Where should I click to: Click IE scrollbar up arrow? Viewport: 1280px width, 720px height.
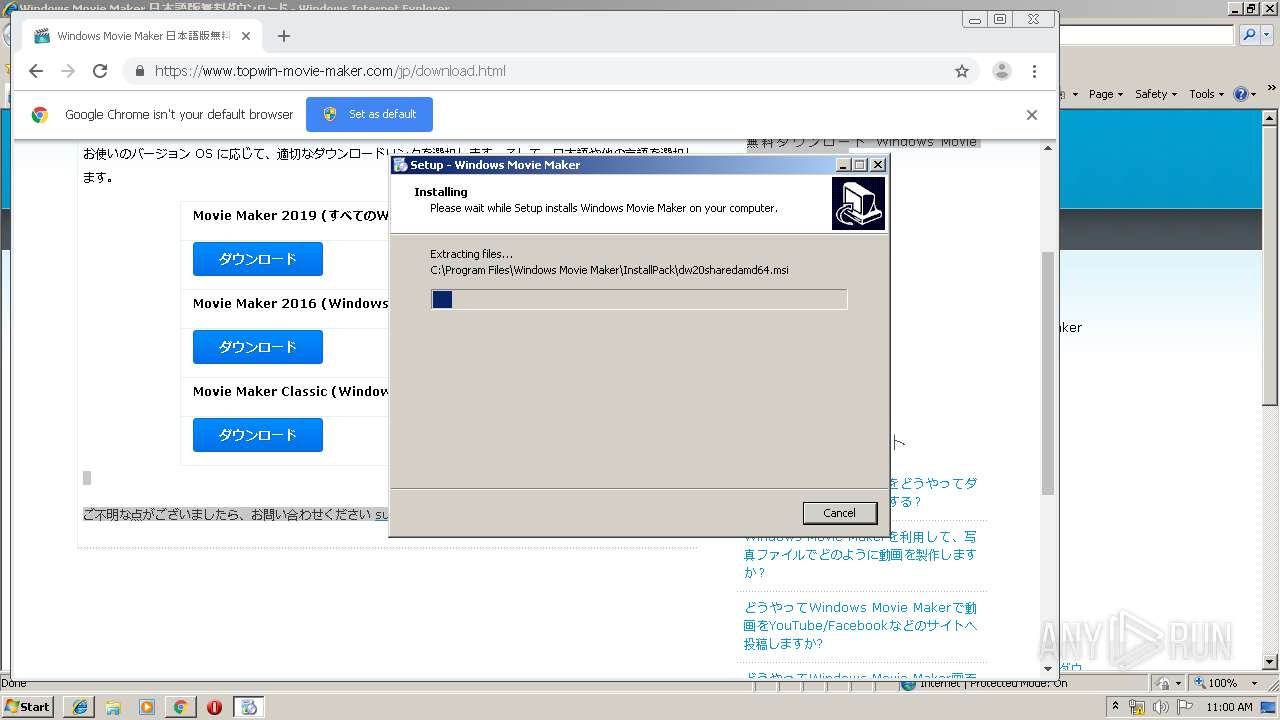pyautogui.click(x=1271, y=119)
